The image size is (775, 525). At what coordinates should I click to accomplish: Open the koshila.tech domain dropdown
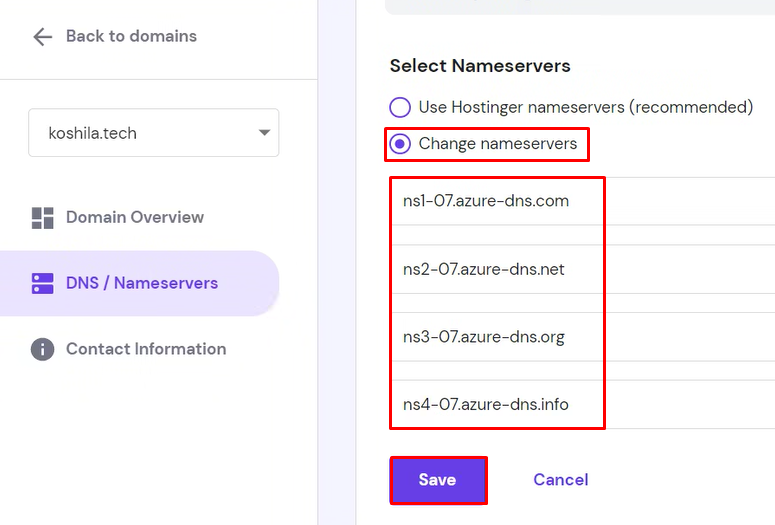pos(154,132)
